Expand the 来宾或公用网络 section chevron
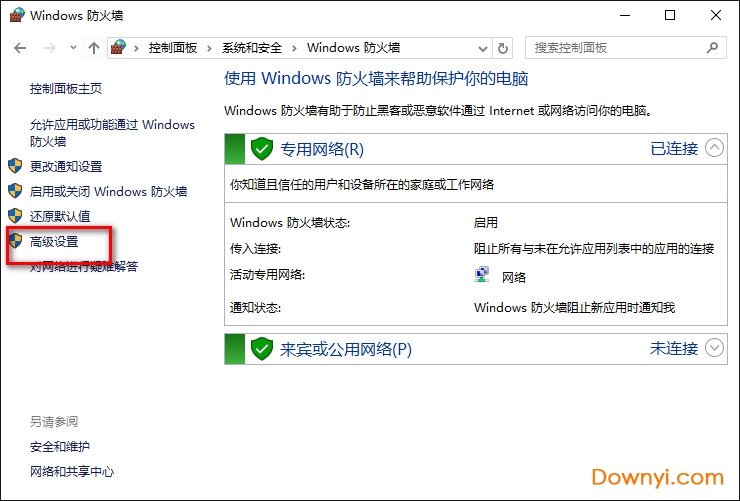The image size is (740, 501). pos(714,348)
